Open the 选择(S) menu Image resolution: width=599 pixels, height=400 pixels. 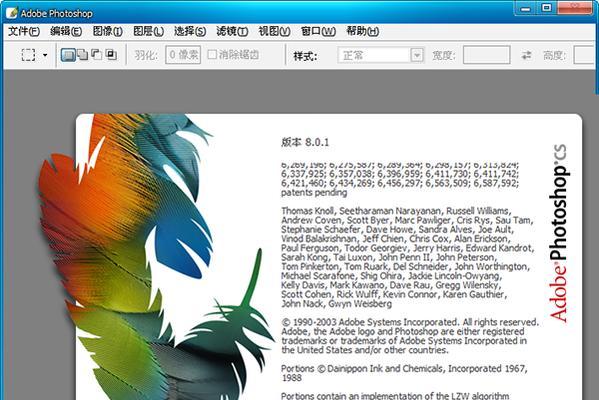[x=190, y=31]
